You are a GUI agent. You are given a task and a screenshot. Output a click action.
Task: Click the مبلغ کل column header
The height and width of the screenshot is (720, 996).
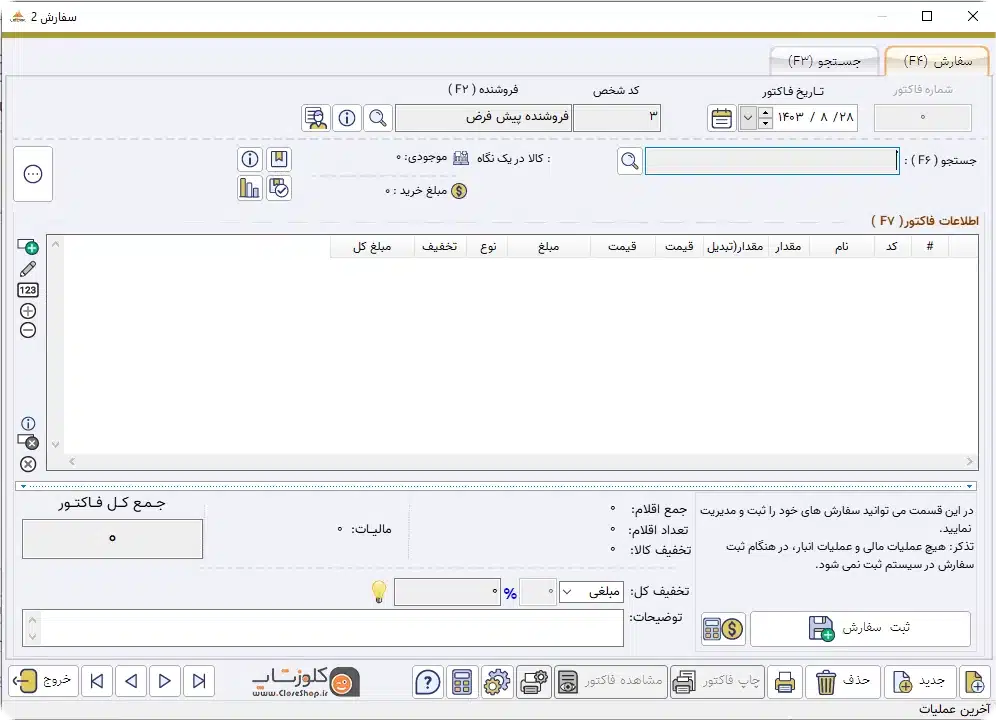pos(372,247)
